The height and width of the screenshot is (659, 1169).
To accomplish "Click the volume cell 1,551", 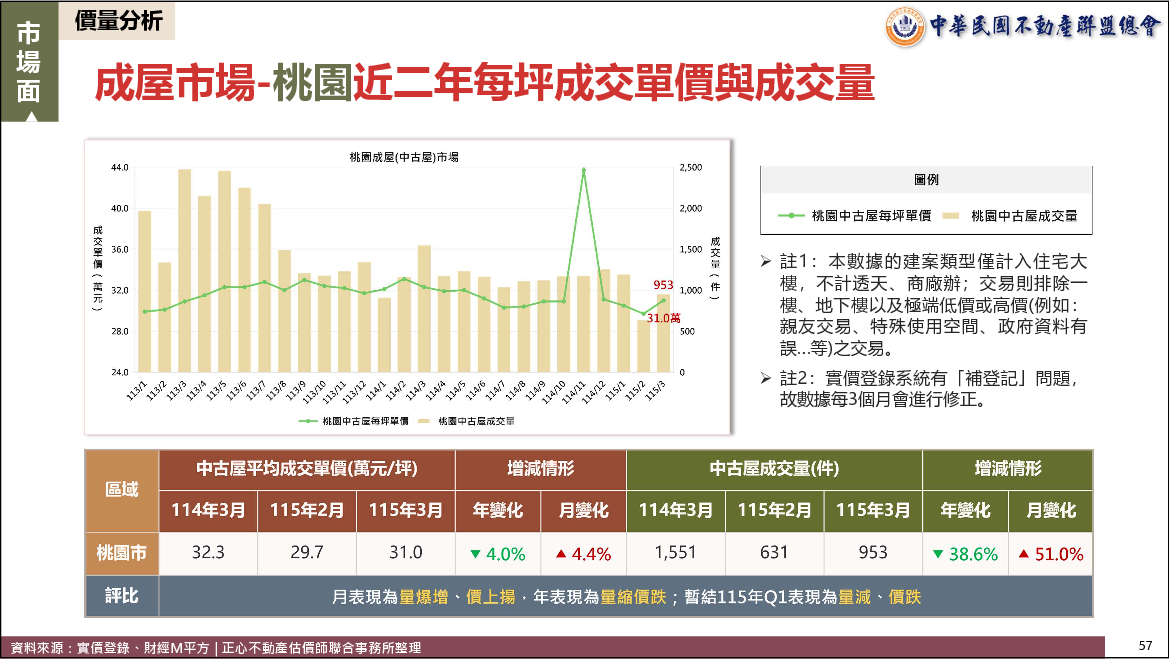I will pyautogui.click(x=675, y=552).
